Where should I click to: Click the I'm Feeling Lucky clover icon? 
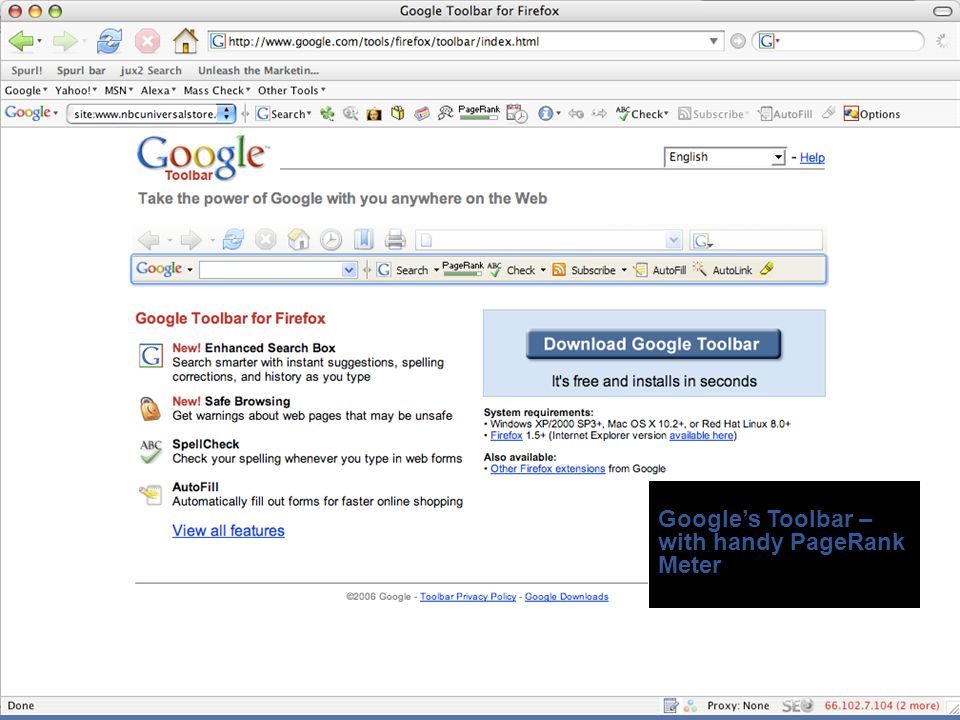(x=328, y=113)
